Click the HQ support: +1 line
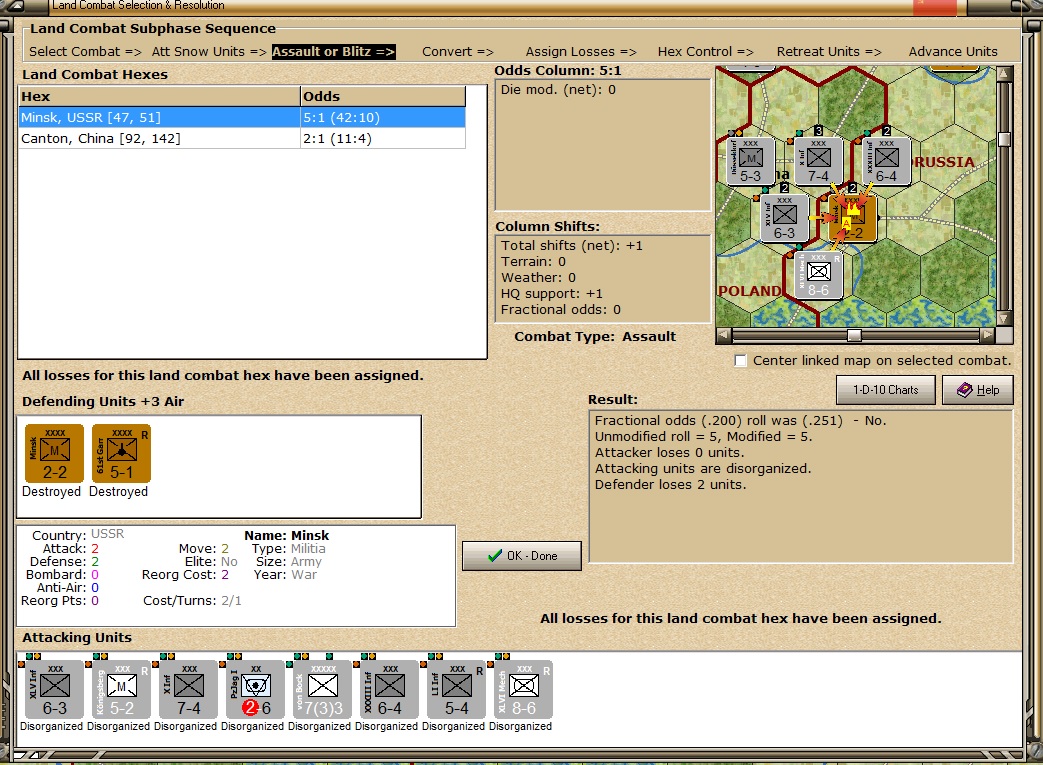1043x765 pixels. click(551, 293)
